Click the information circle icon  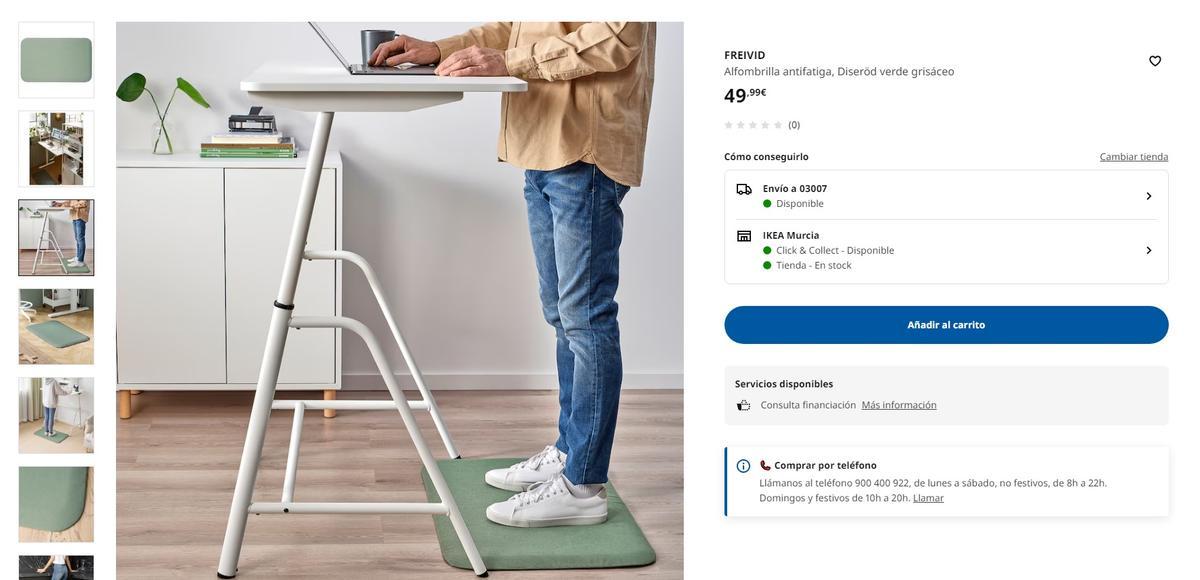(743, 466)
